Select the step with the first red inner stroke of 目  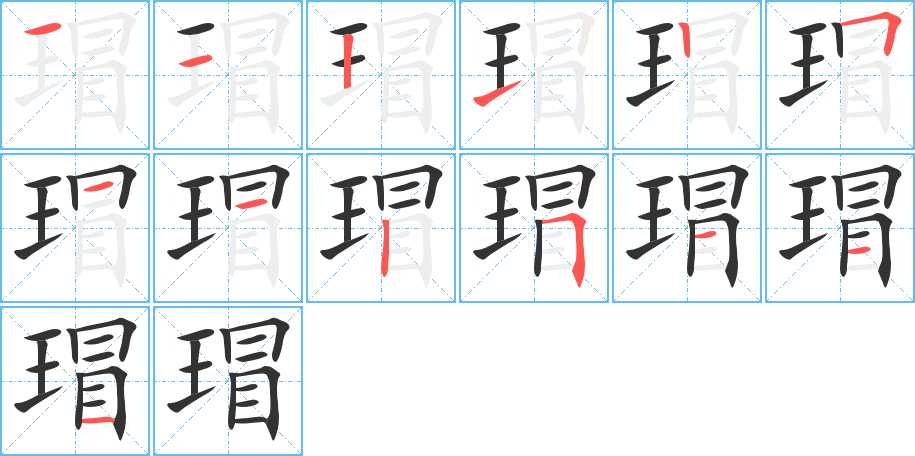[x=687, y=228]
